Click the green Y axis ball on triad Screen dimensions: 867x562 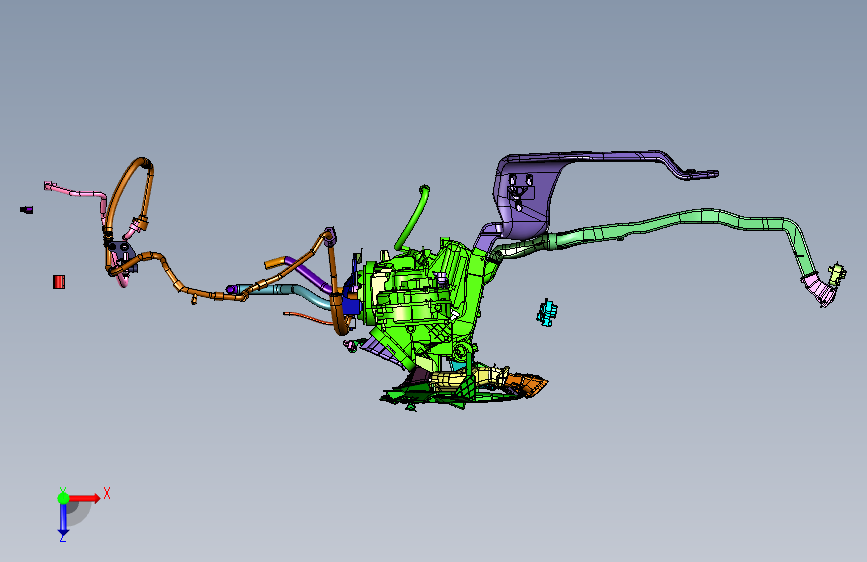click(x=63, y=498)
